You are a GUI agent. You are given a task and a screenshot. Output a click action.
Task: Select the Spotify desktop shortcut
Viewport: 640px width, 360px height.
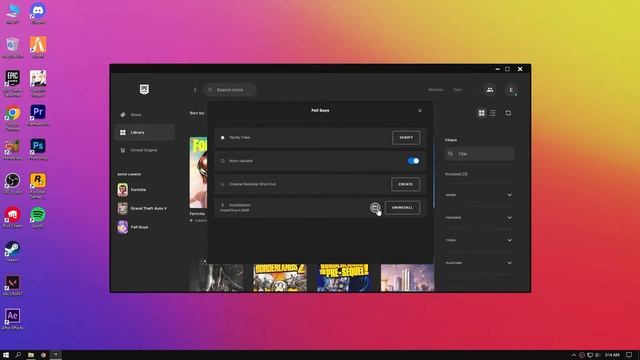tap(38, 217)
